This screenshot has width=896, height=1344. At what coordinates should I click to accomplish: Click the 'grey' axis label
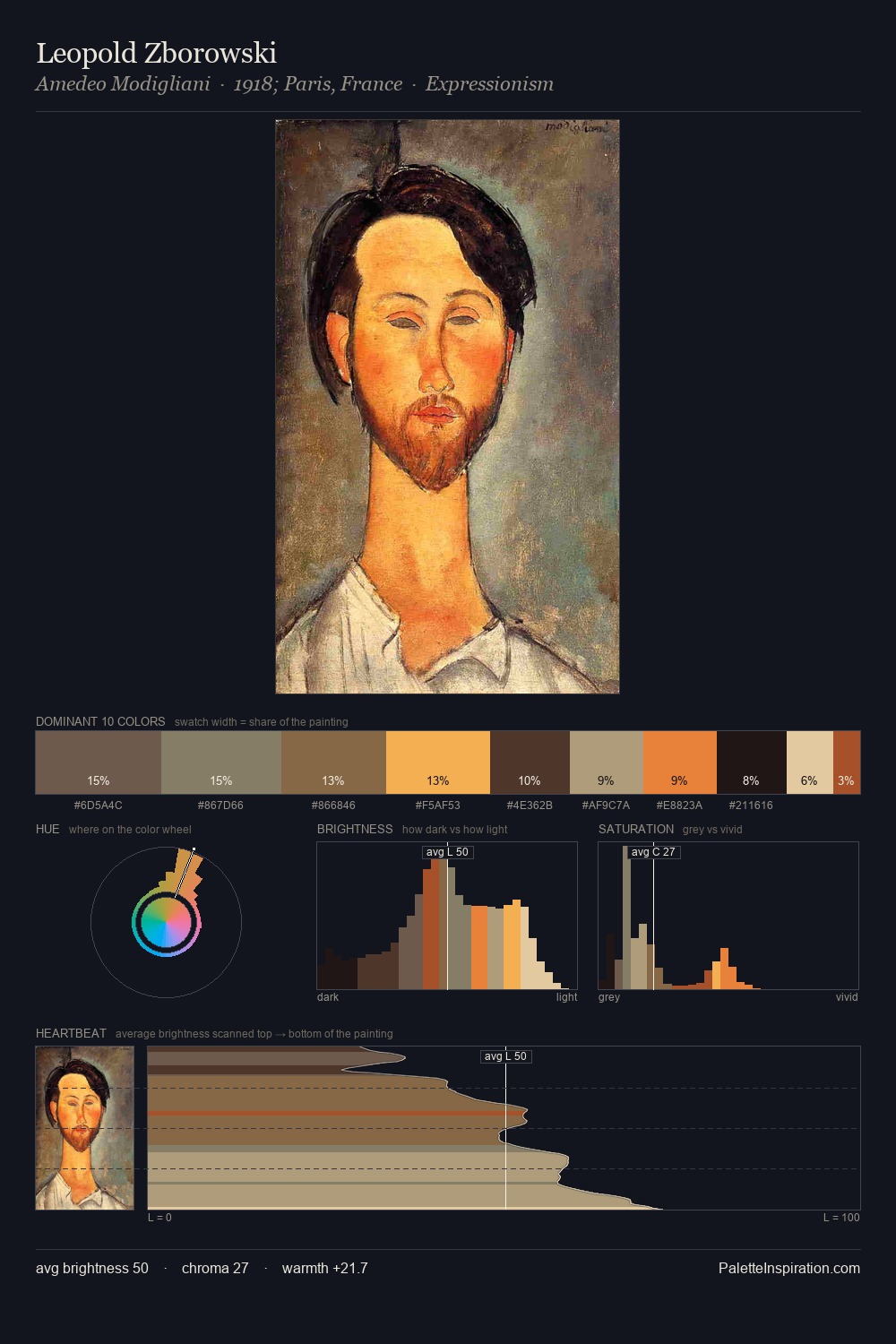609,997
